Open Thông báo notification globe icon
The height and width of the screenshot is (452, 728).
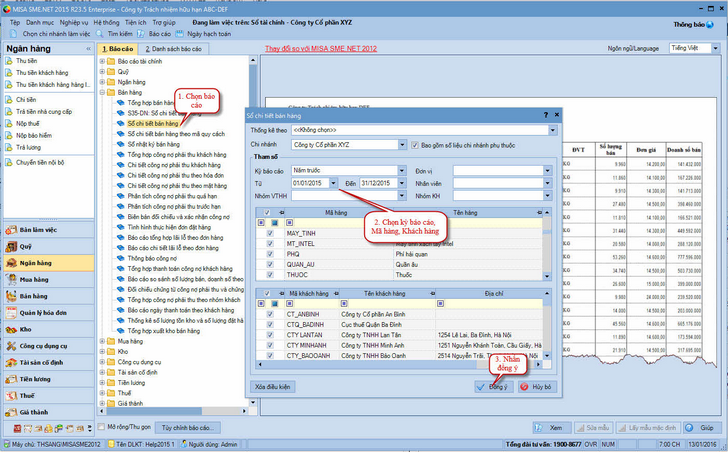(710, 25)
